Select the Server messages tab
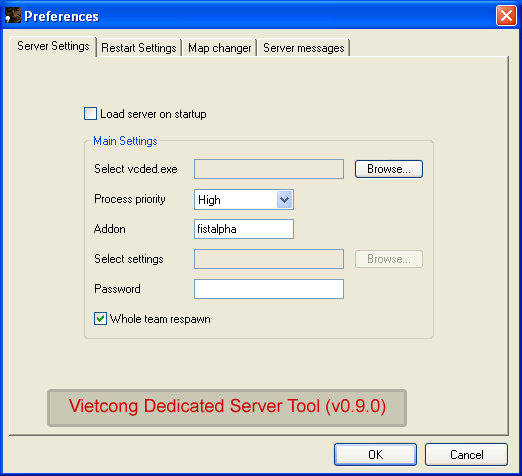522x476 pixels. tap(303, 48)
